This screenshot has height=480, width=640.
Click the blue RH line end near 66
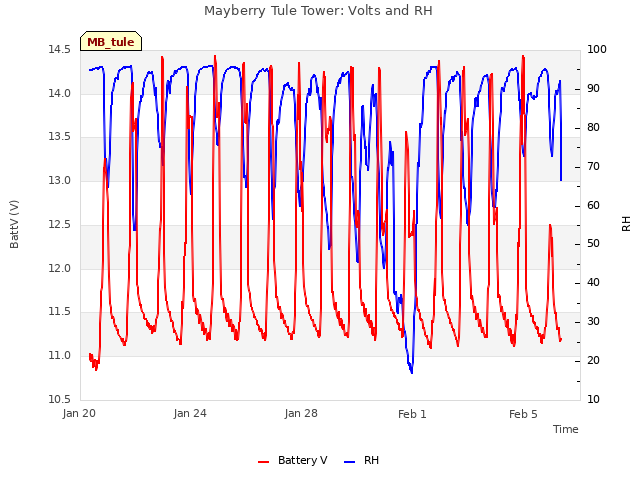click(x=561, y=180)
